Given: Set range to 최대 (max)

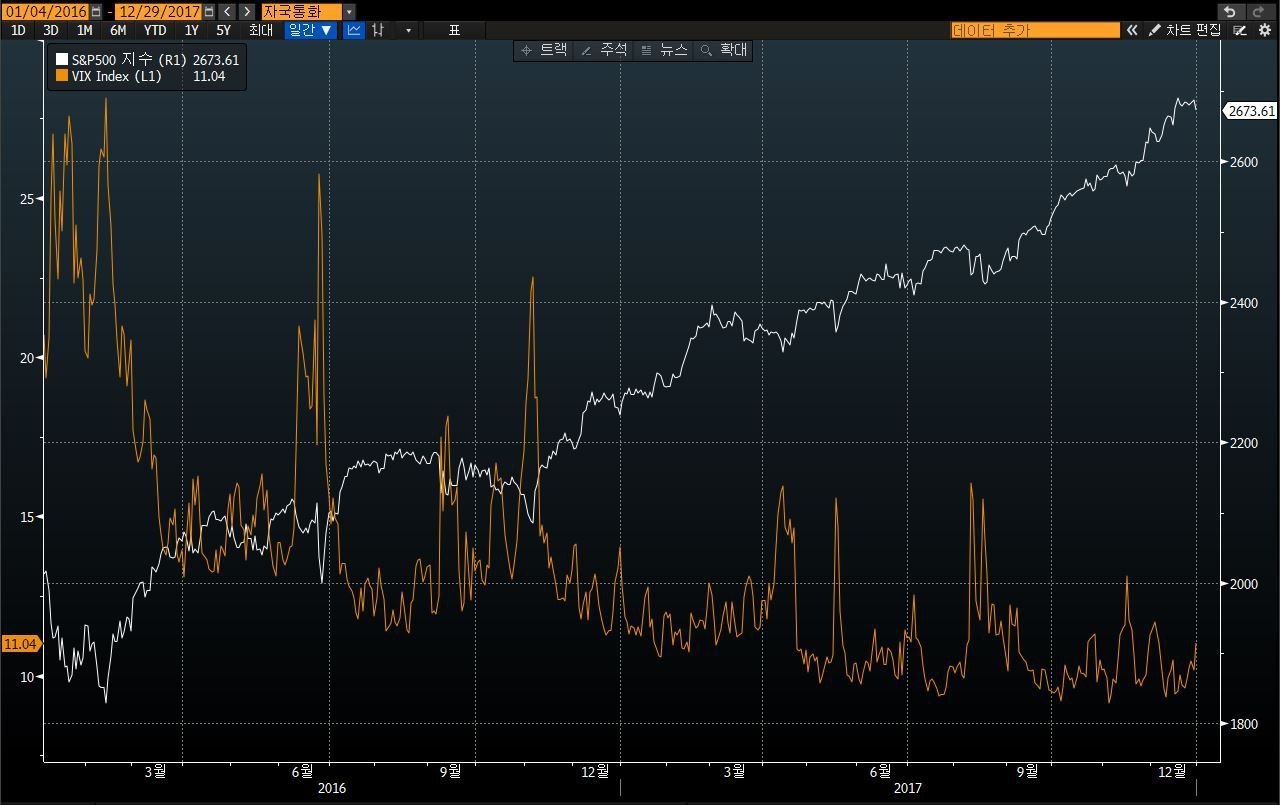Looking at the screenshot, I should [x=260, y=30].
